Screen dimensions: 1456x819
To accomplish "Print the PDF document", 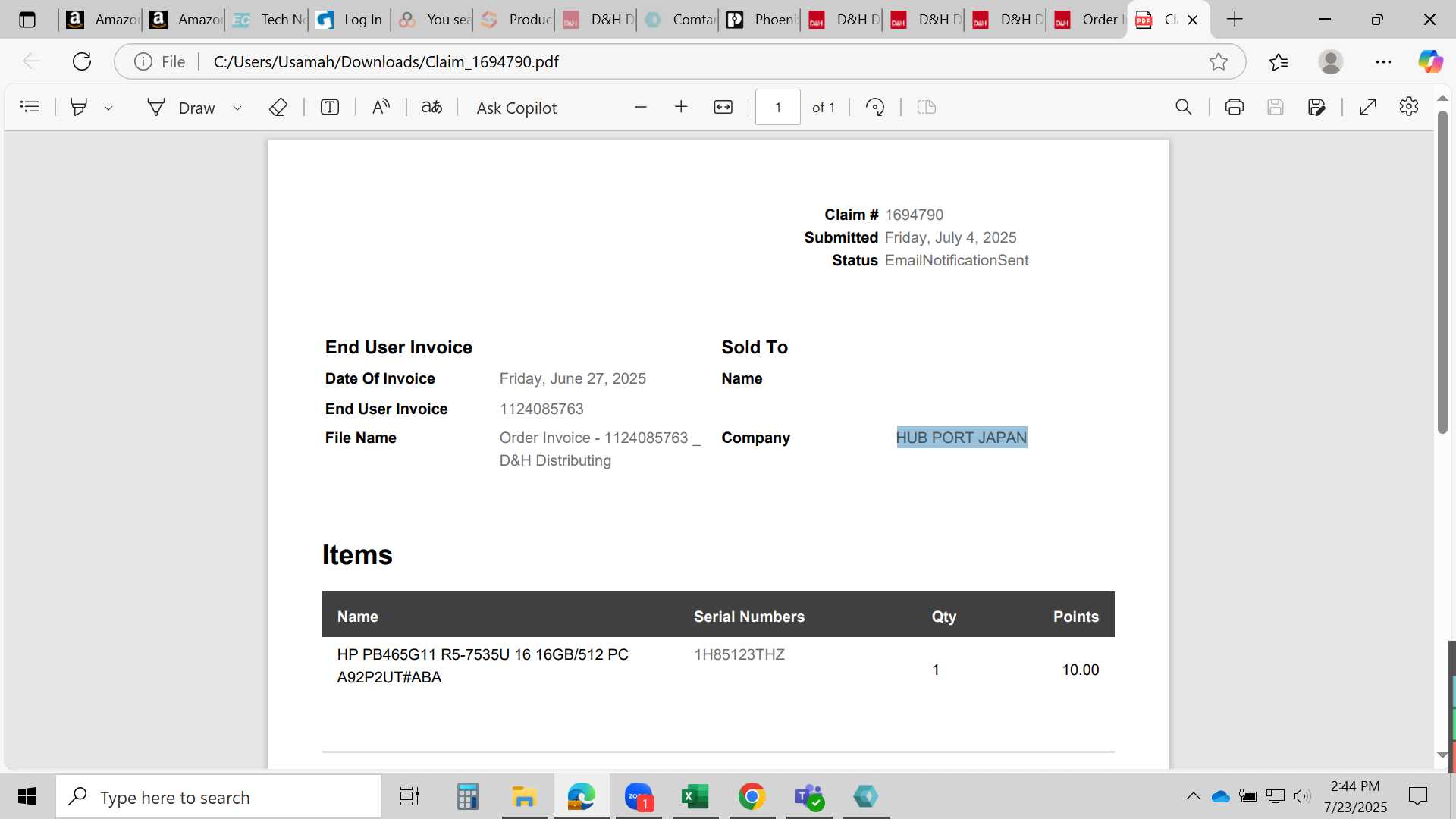I will point(1235,107).
